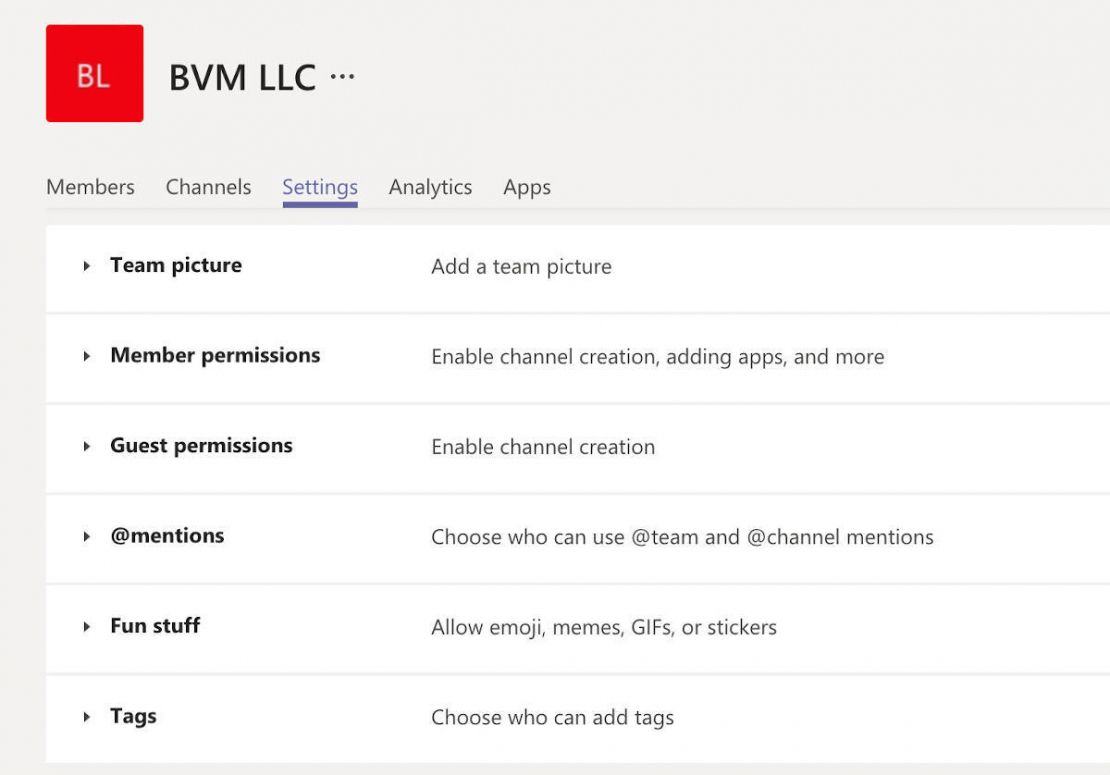Open the Channels tab
The width and height of the screenshot is (1110, 775).
[208, 187]
